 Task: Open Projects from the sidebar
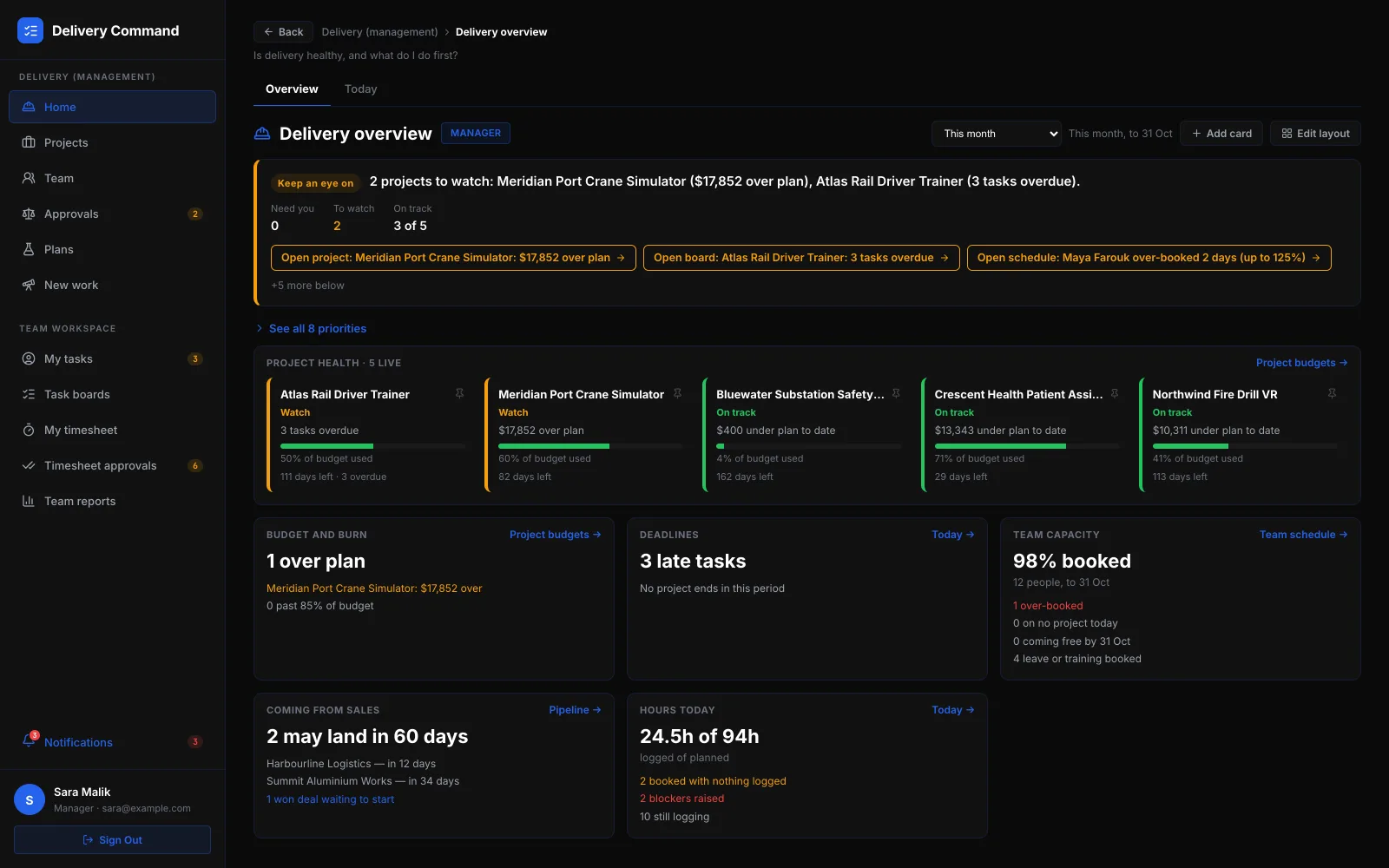click(x=112, y=142)
